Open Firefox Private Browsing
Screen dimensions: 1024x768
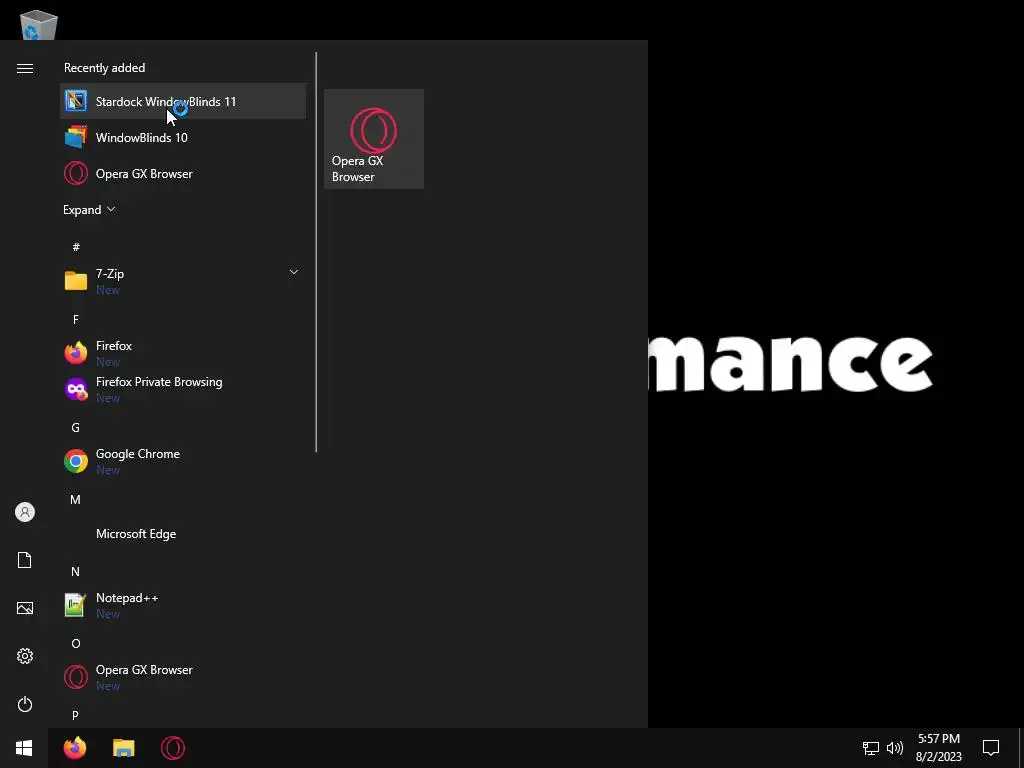[183, 389]
